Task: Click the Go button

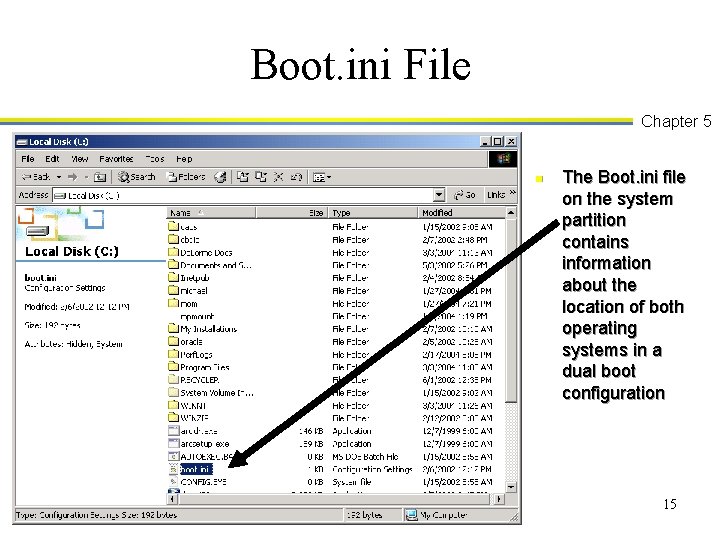Action: 464,195
